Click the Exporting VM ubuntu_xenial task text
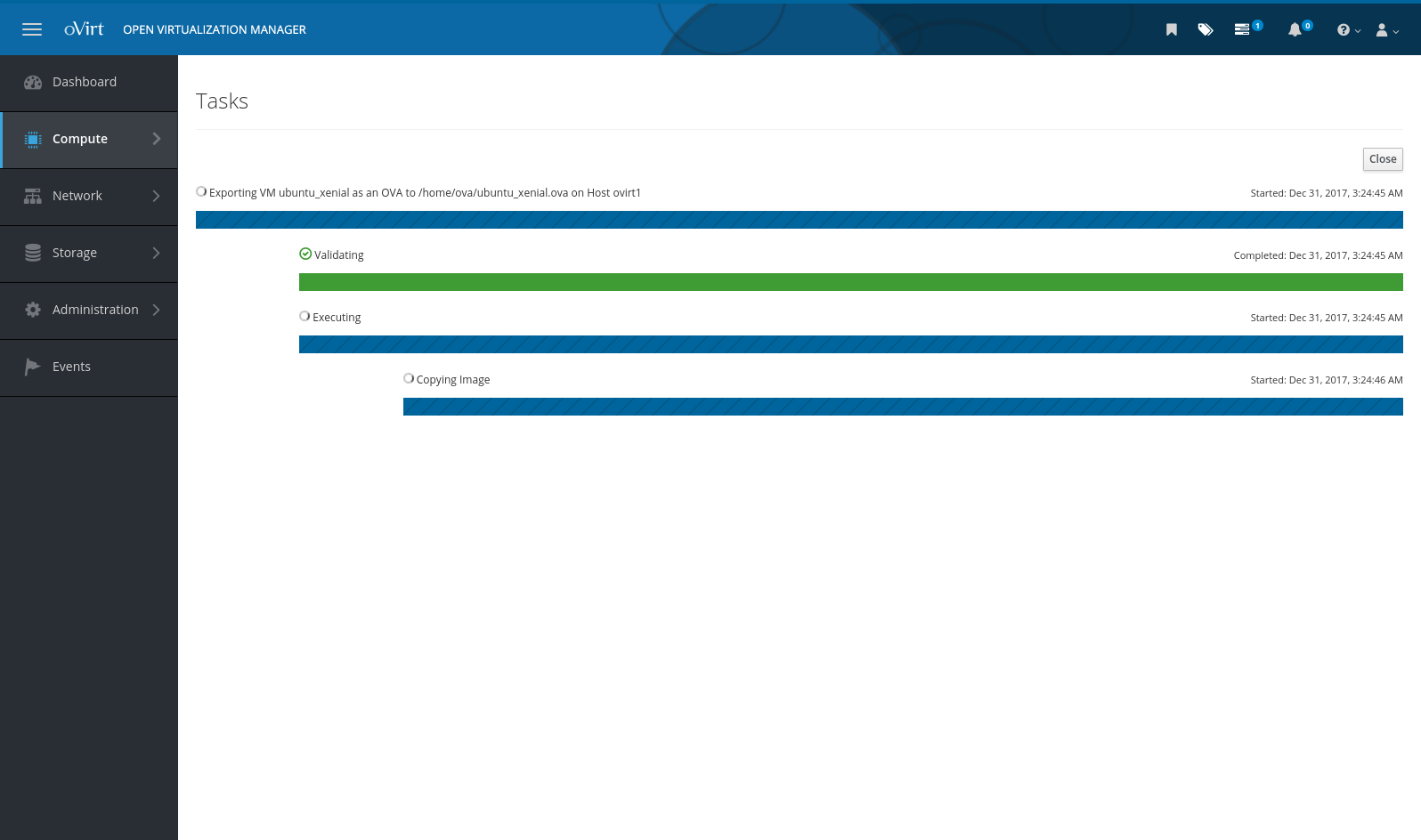Screen dimensions: 1421x840 click(x=425, y=193)
